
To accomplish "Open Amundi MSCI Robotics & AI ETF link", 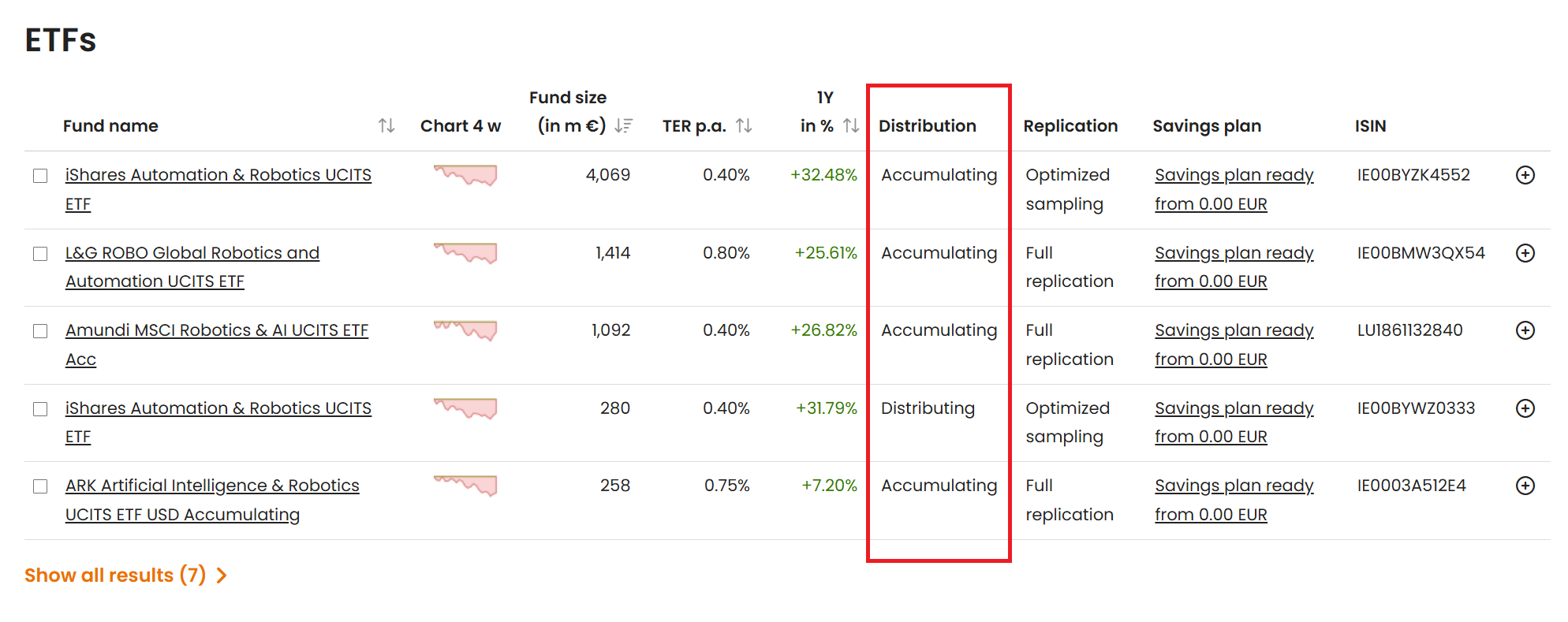I will click(x=217, y=345).
